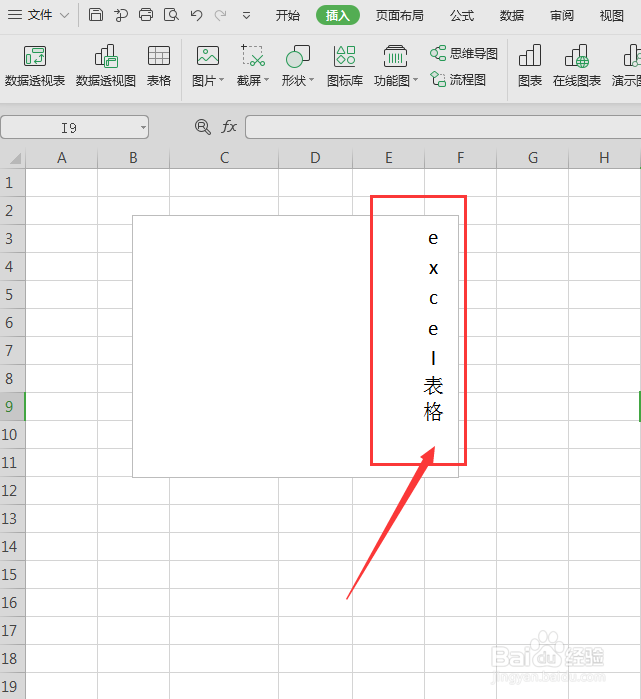Expand the 功能图 dropdown arrow

tap(415, 80)
